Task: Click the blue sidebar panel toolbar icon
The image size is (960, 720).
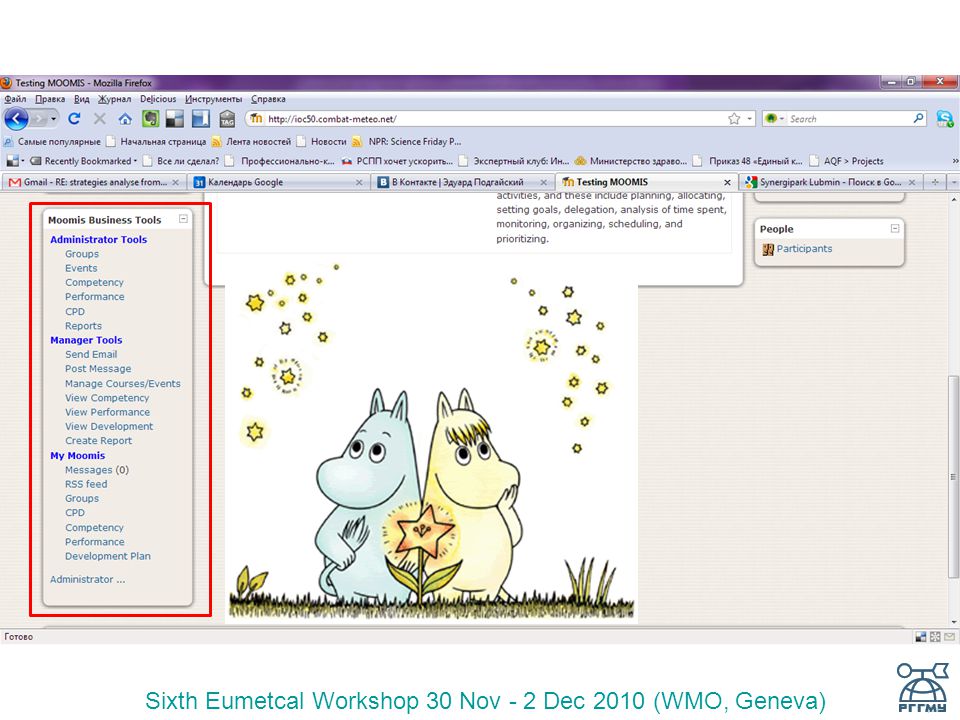Action: (x=201, y=119)
